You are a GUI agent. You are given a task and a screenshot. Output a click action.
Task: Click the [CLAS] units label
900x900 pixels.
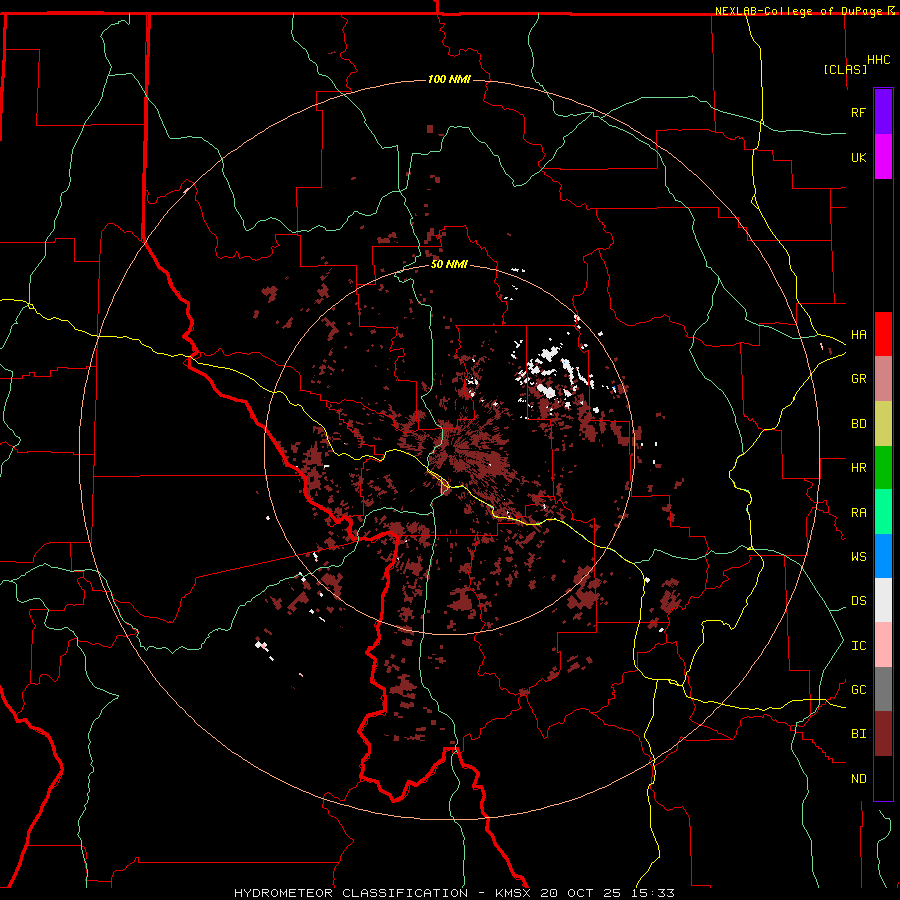click(x=845, y=69)
